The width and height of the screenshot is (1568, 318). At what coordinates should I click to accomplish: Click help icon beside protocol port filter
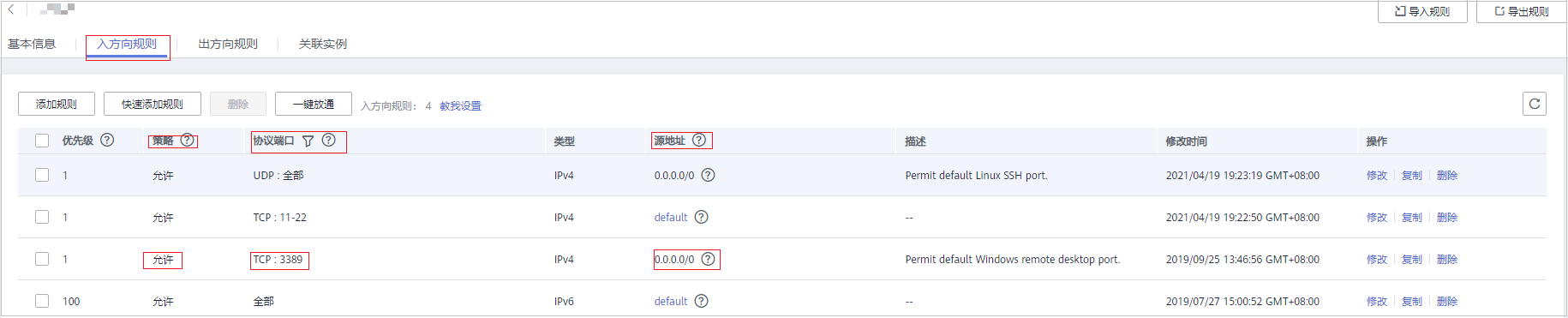[328, 140]
